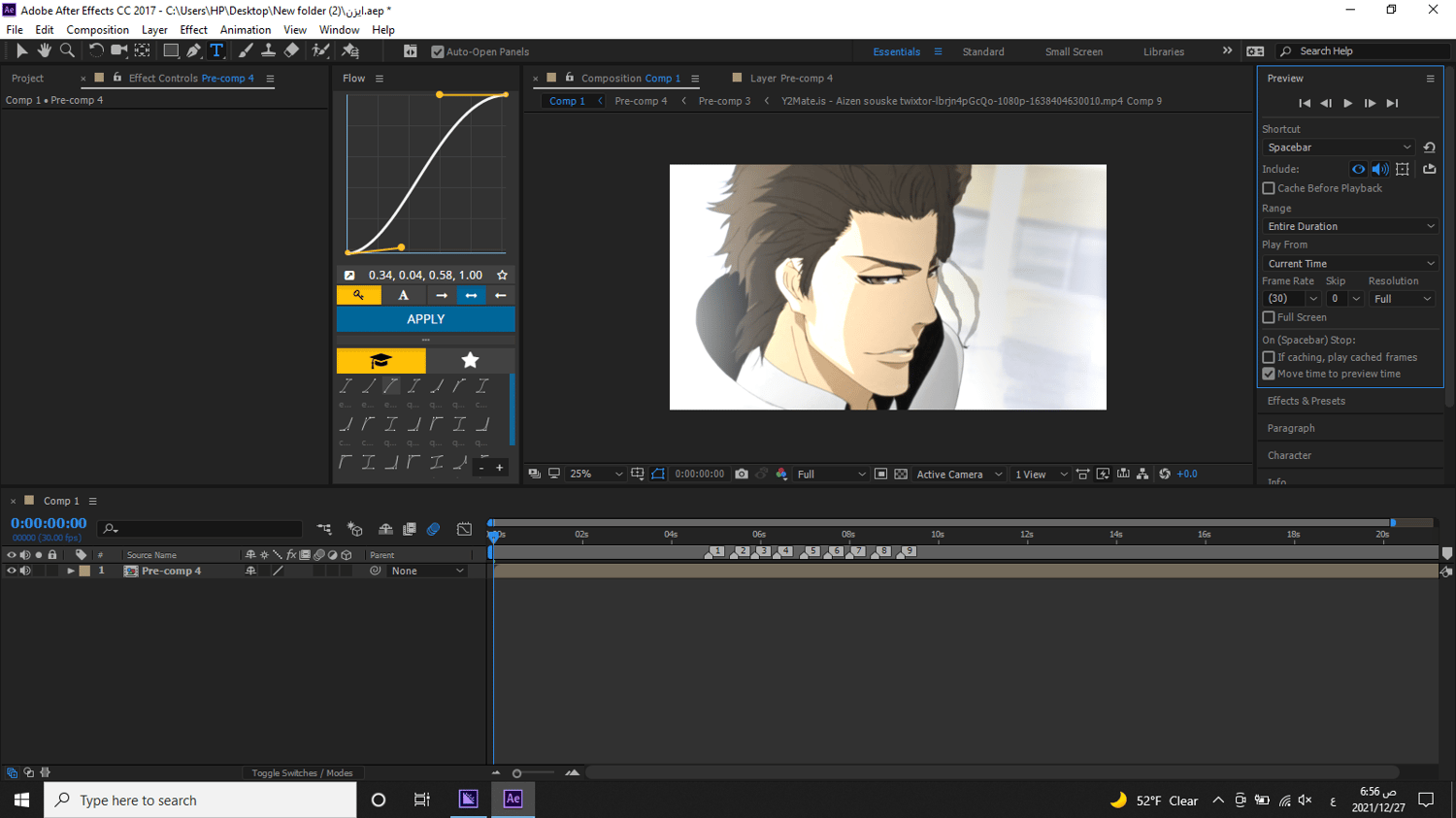This screenshot has width=1456, height=818.
Task: Open the Range Entire Duration dropdown
Action: pyautogui.click(x=1350, y=226)
